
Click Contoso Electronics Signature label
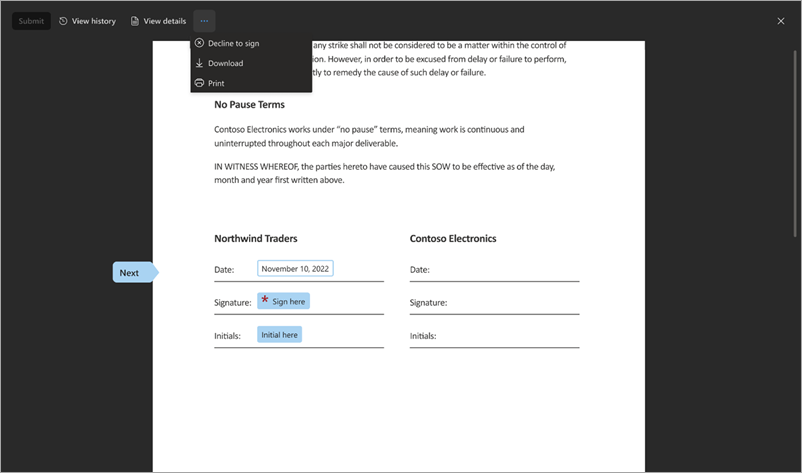(428, 303)
